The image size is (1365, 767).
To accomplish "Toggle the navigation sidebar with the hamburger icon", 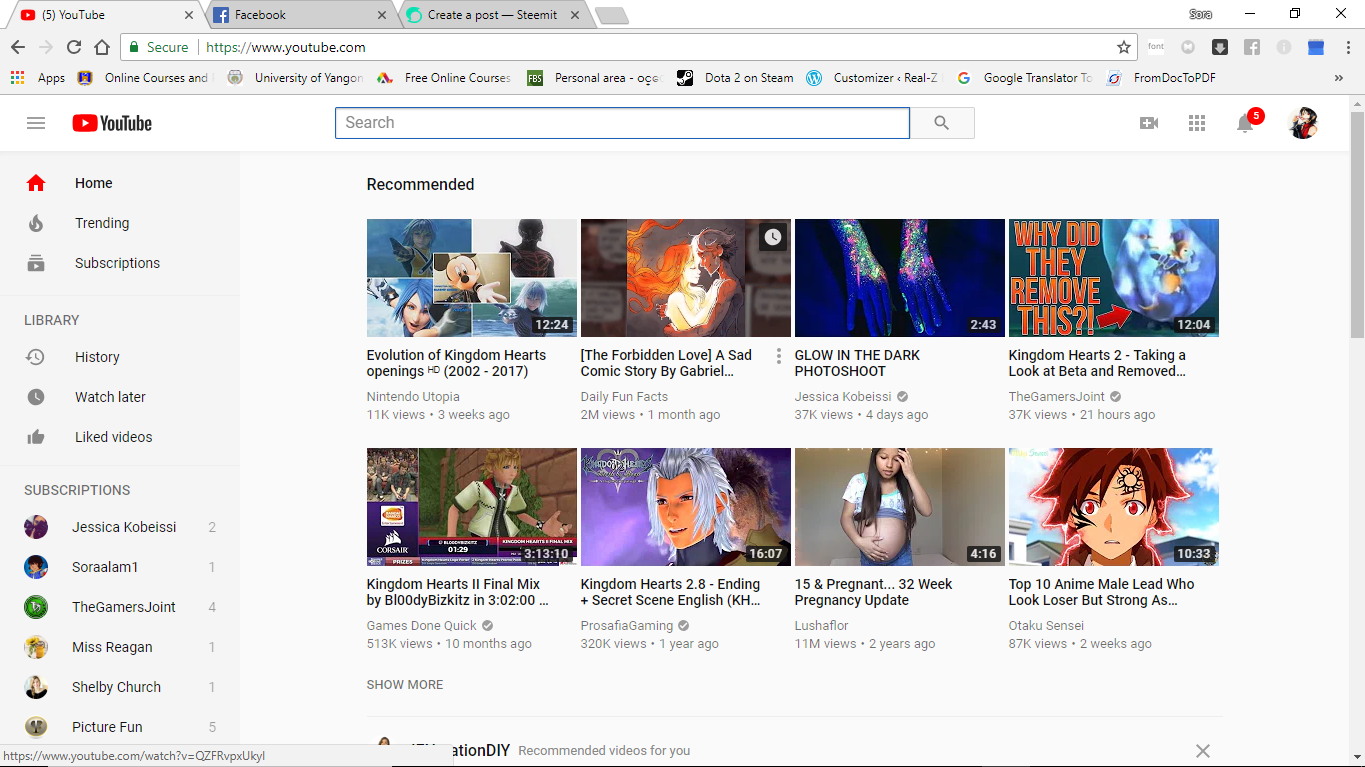I will tap(36, 122).
